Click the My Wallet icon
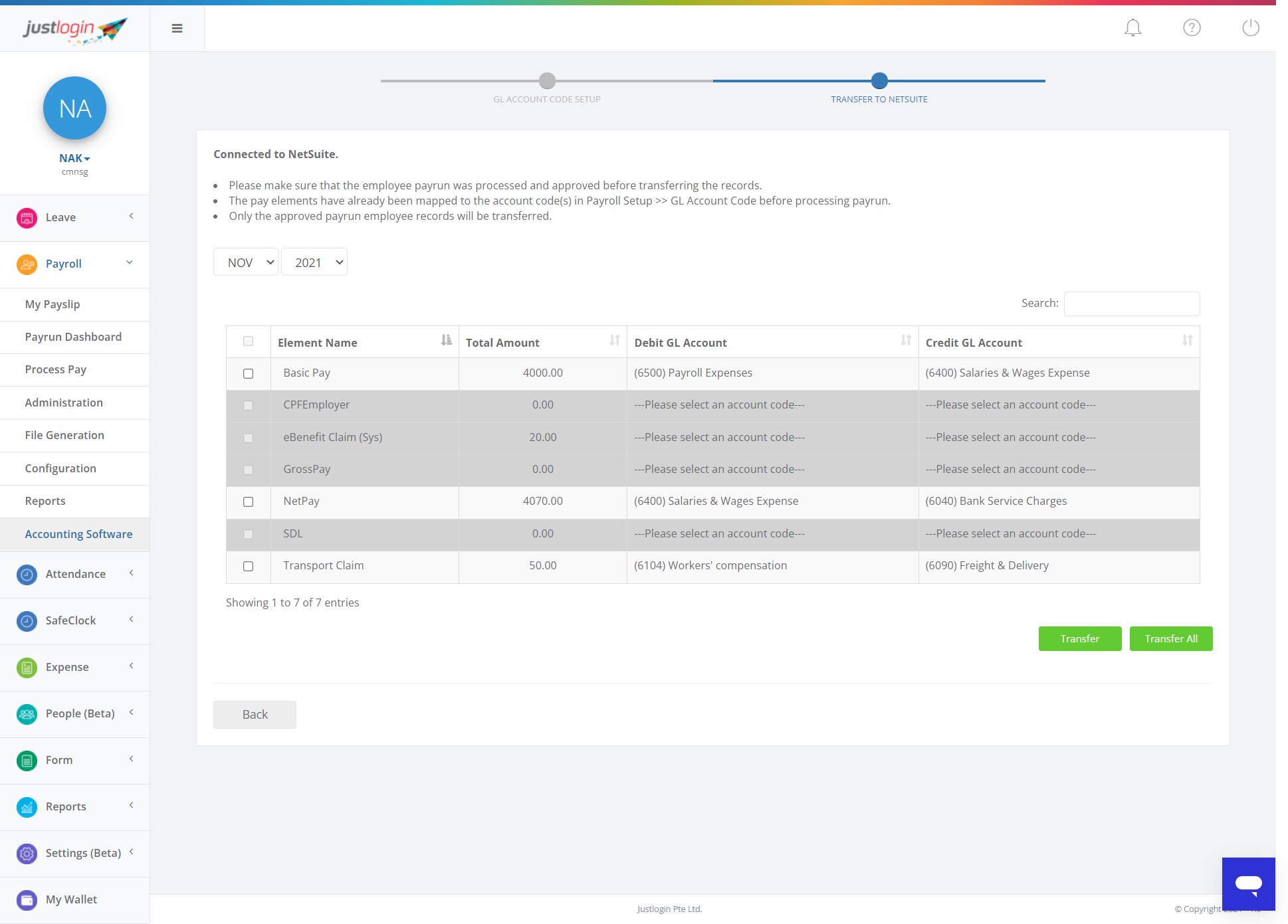 (x=27, y=899)
